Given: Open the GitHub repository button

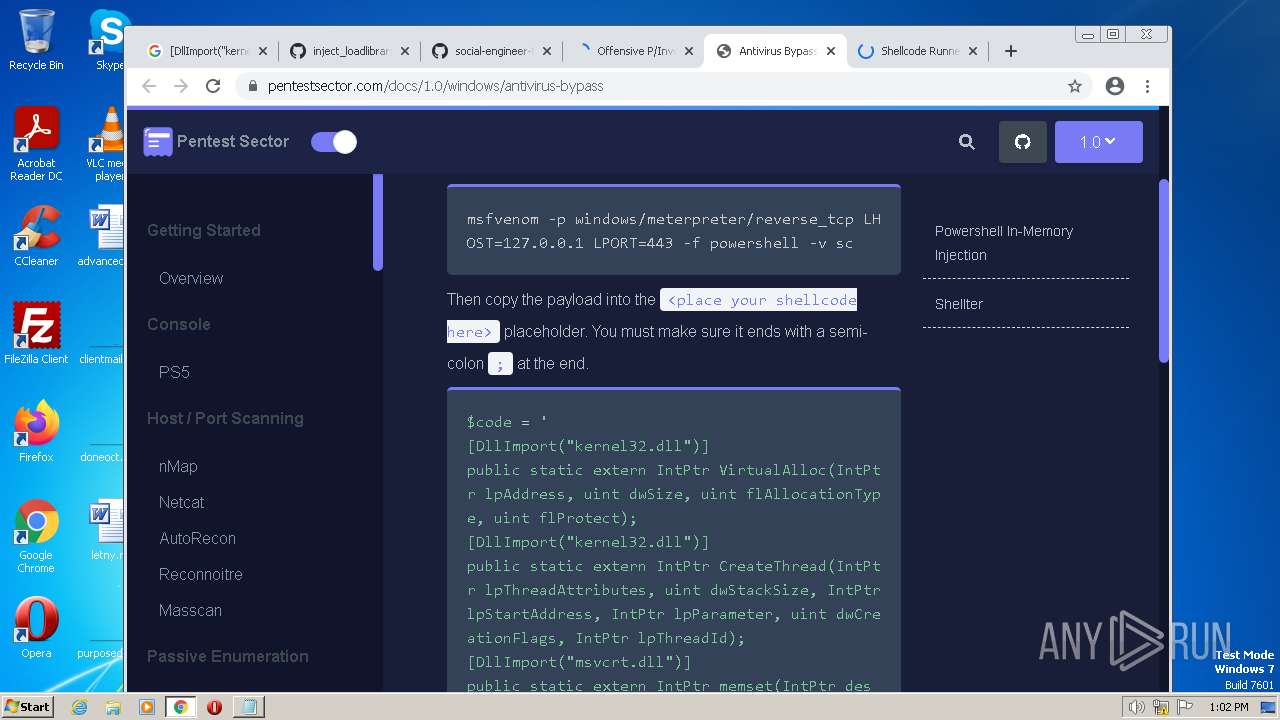Looking at the screenshot, I should point(1023,142).
